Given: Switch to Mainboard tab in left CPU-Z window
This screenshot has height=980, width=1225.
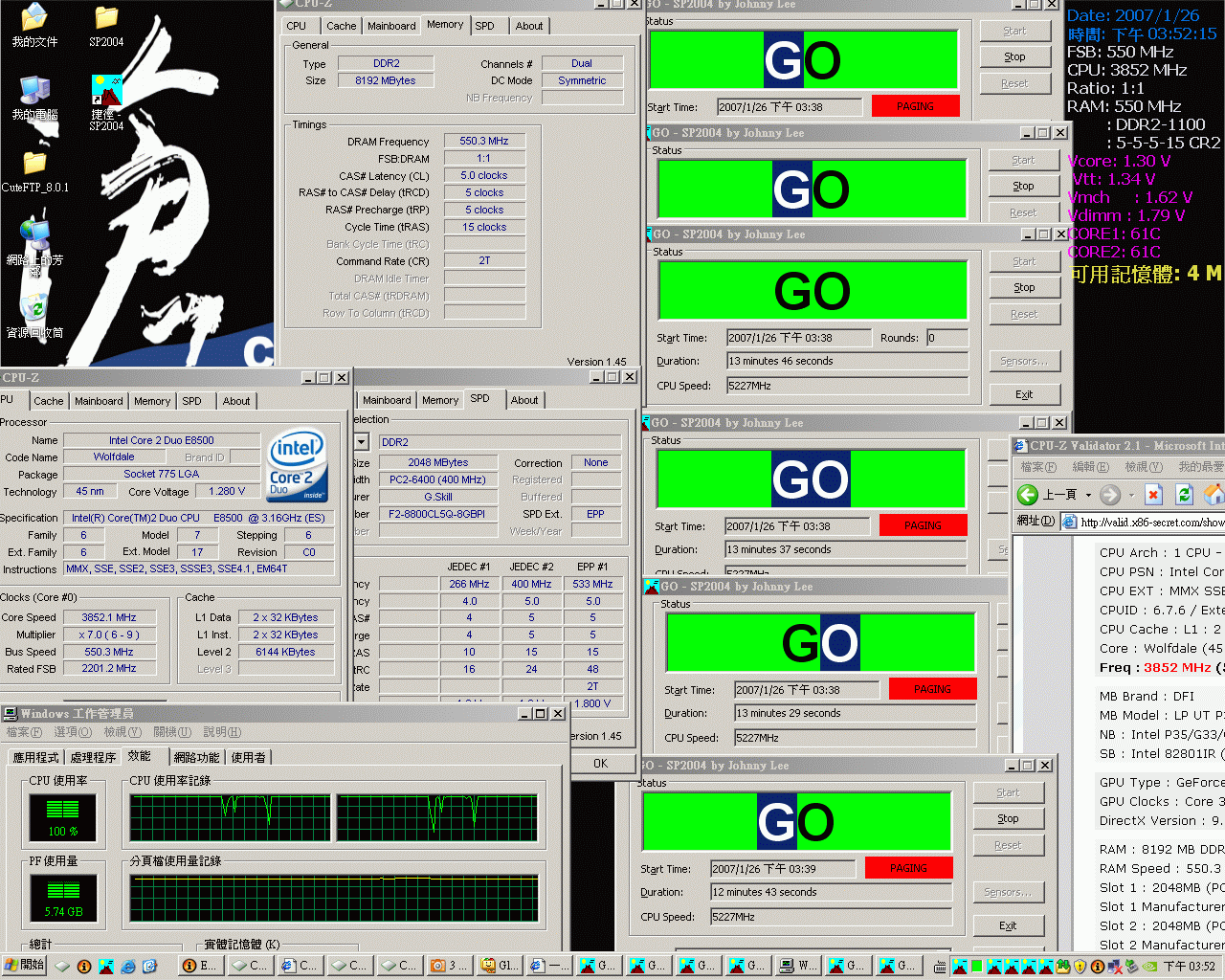Looking at the screenshot, I should pyautogui.click(x=99, y=401).
